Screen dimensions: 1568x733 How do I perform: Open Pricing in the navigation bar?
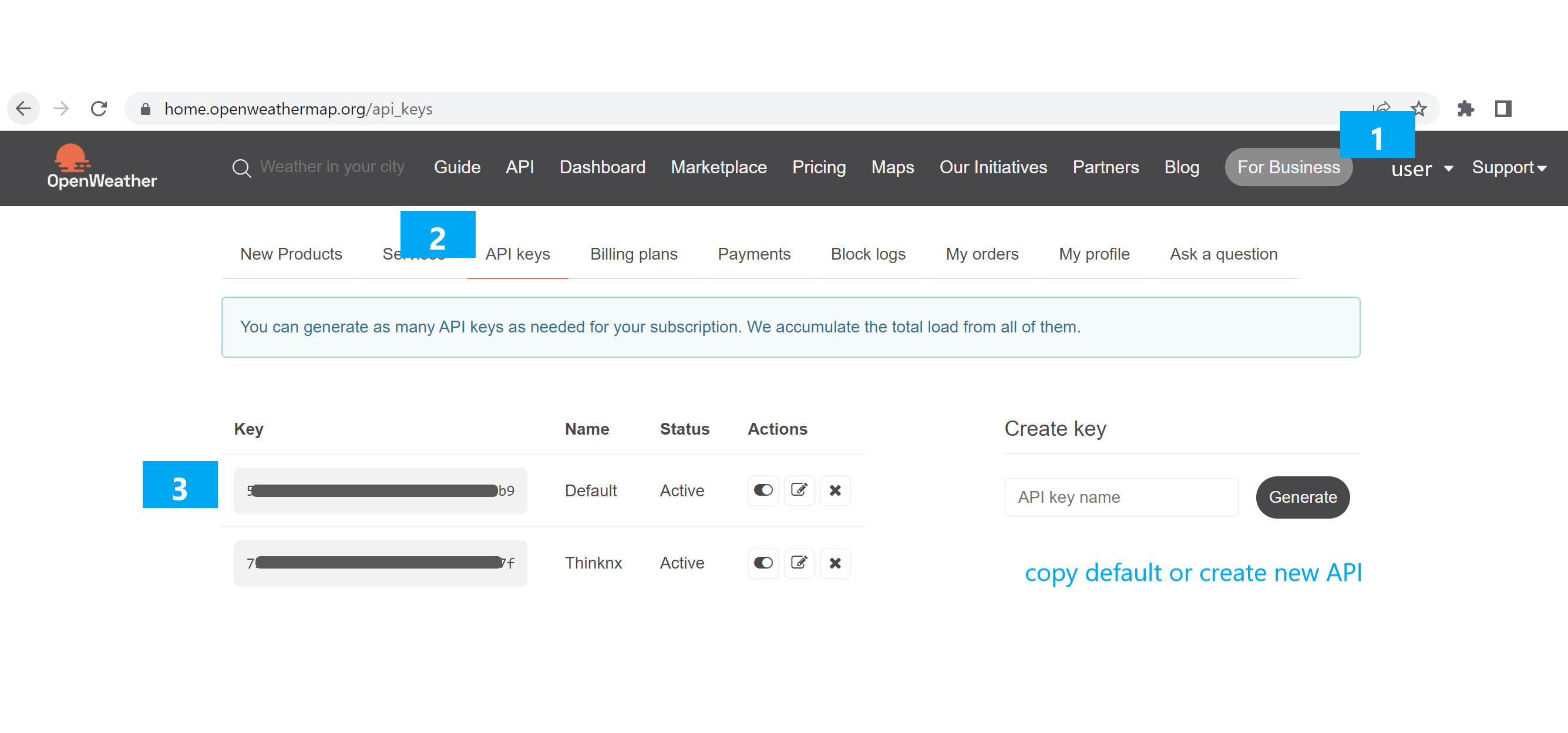click(818, 167)
